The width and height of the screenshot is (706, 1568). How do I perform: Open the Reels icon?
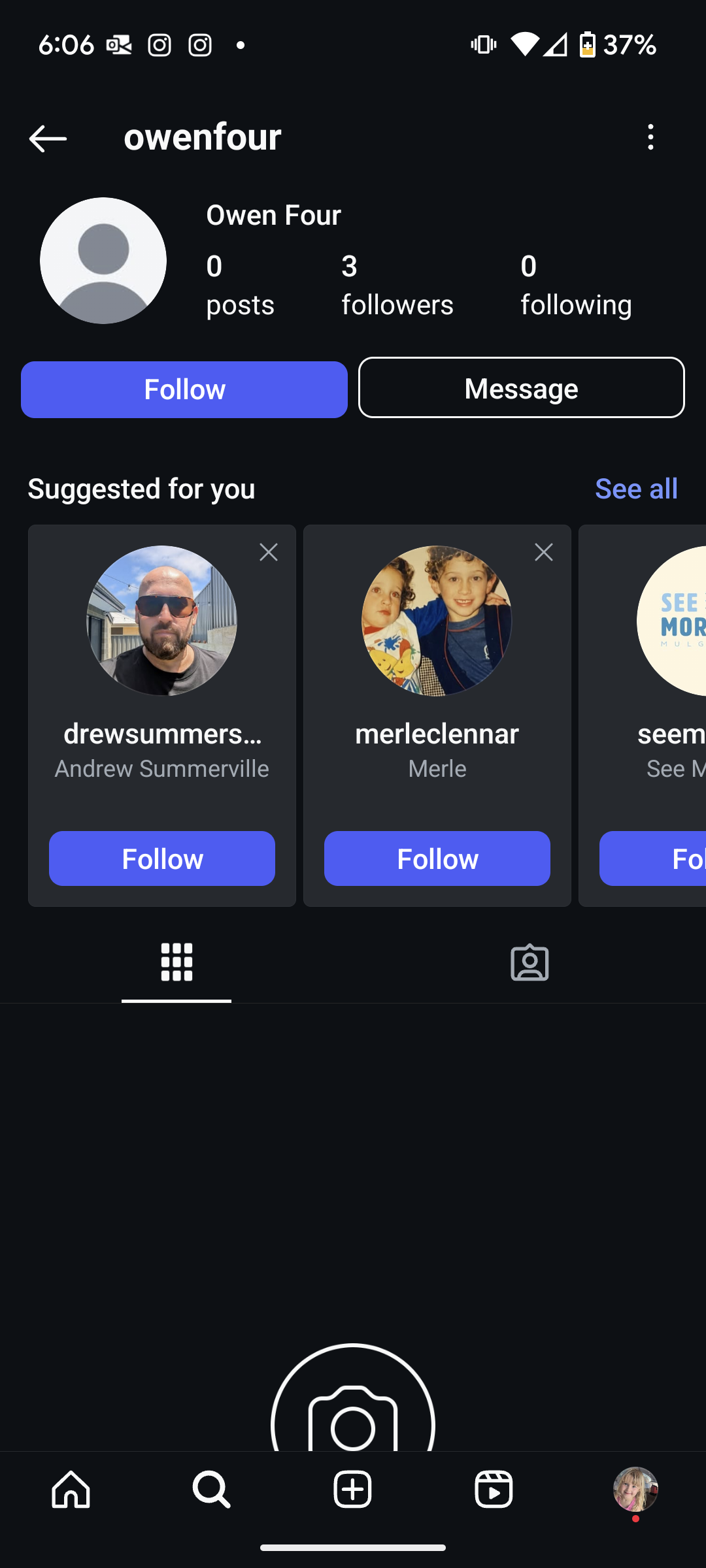[x=494, y=1490]
